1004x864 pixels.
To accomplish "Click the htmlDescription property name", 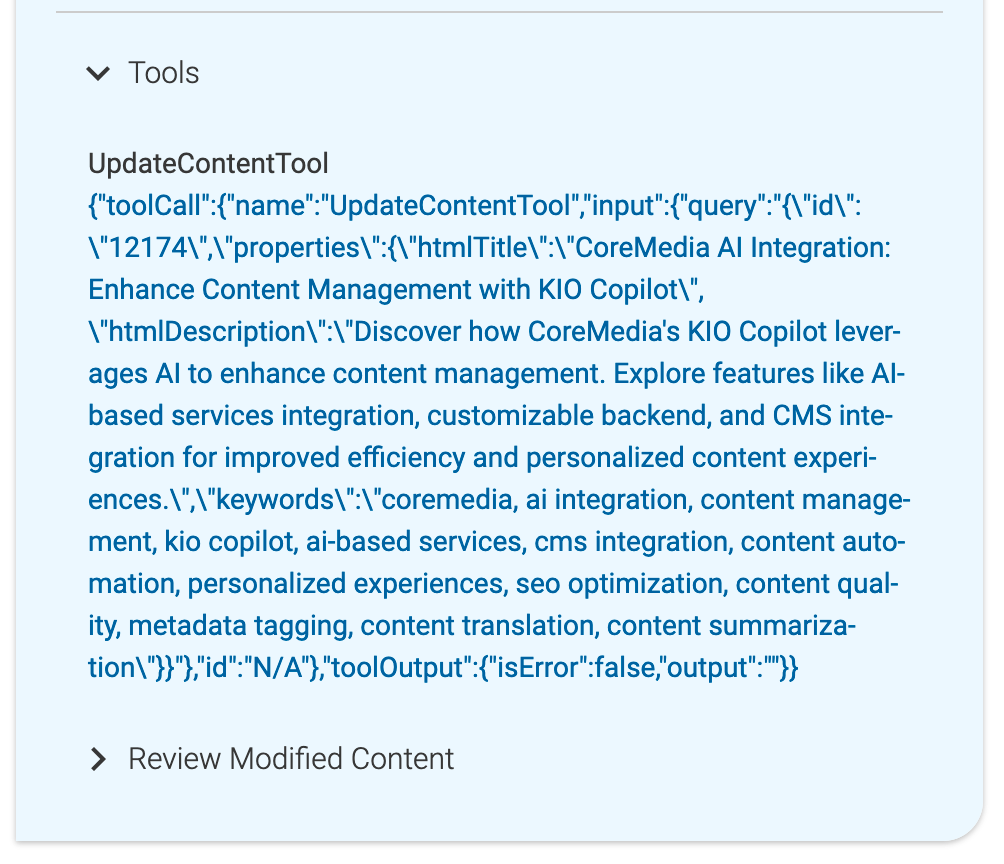I will tap(198, 332).
